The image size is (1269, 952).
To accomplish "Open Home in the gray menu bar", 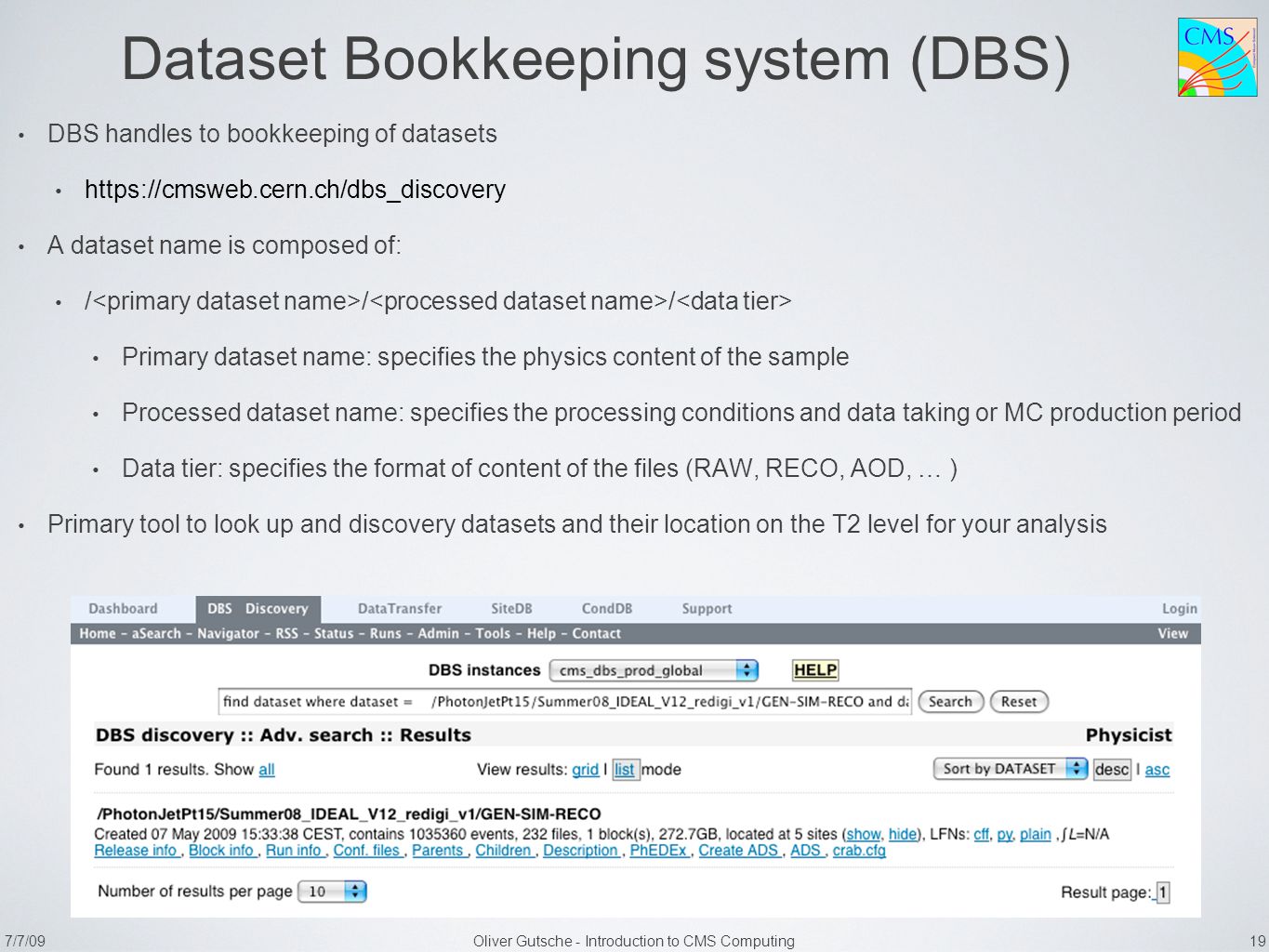I will pyautogui.click(x=98, y=634).
